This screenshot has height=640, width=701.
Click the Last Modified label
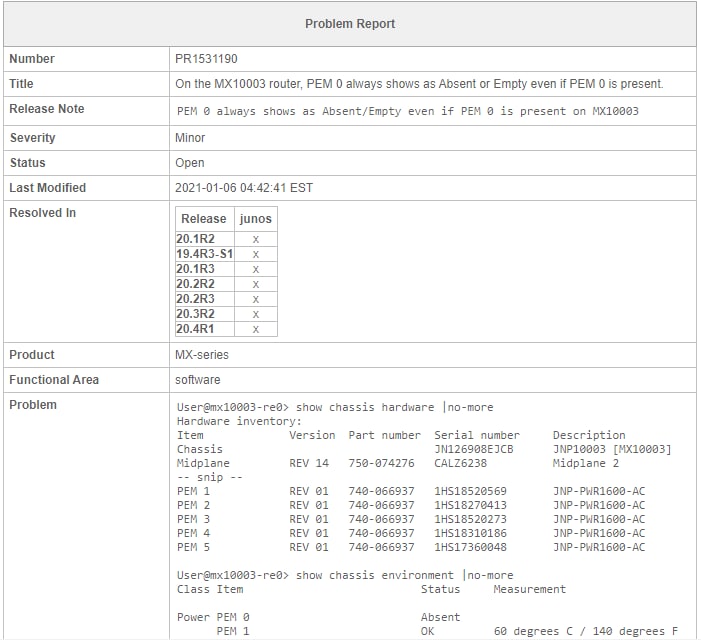tap(47, 188)
